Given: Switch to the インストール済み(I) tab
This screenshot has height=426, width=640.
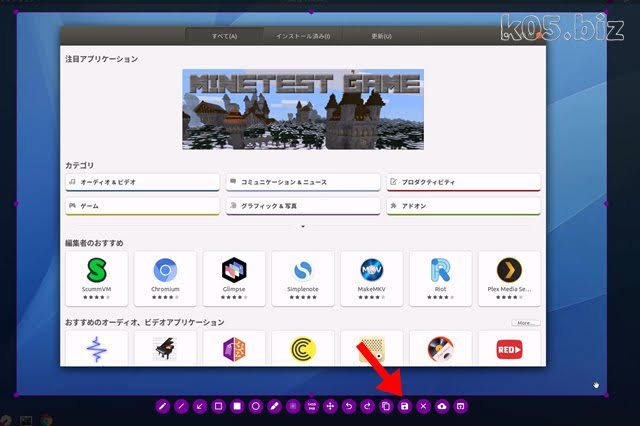Looking at the screenshot, I should pos(303,36).
